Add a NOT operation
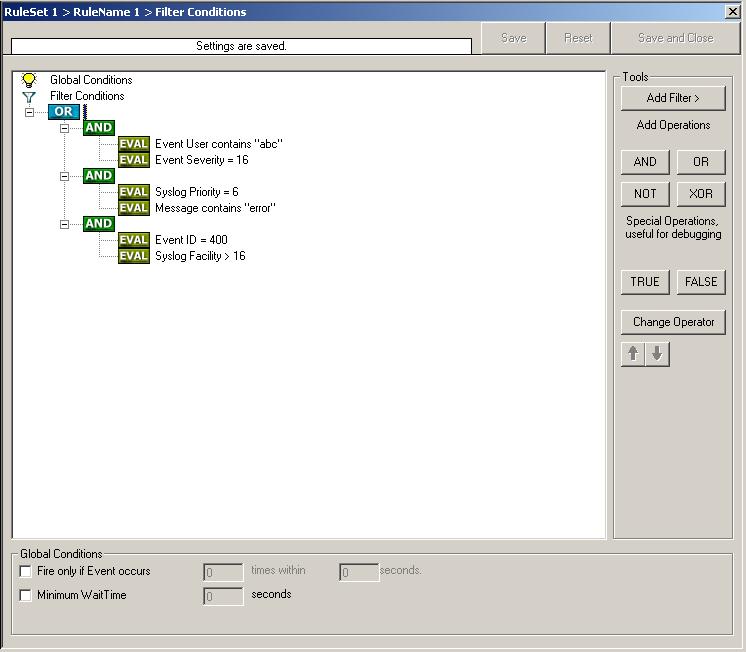This screenshot has height=652, width=746. [645, 194]
